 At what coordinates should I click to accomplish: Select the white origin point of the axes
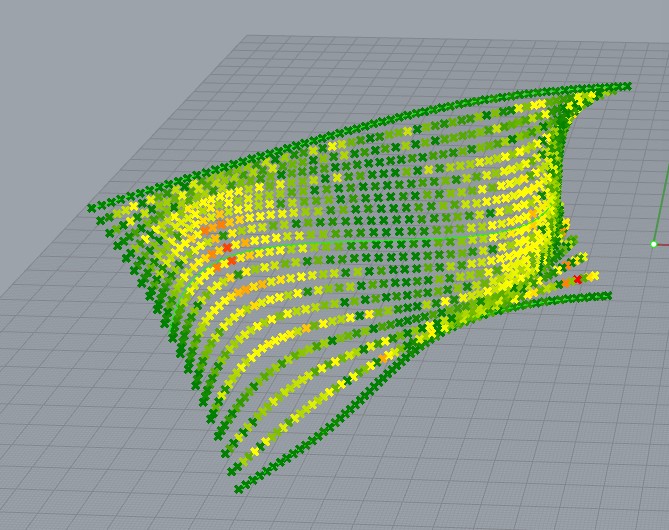point(654,244)
